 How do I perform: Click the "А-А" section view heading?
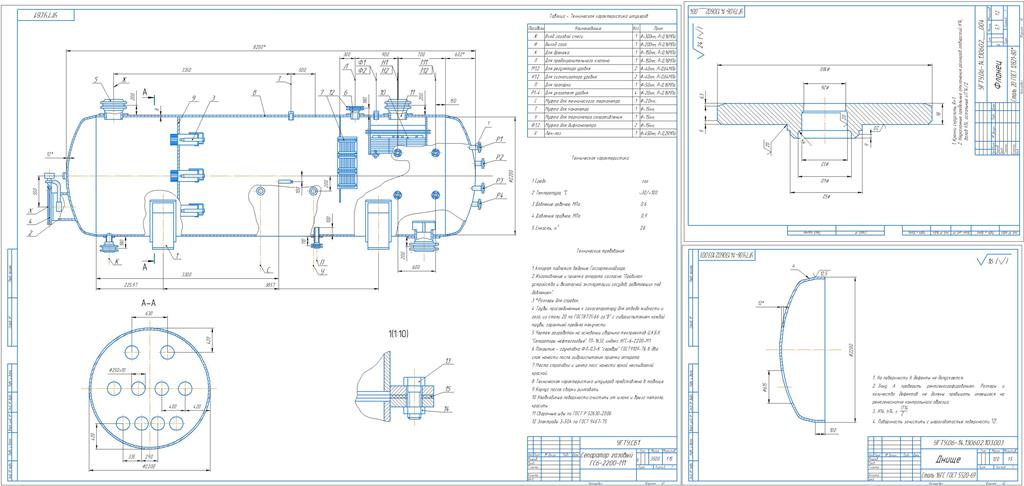[148, 303]
